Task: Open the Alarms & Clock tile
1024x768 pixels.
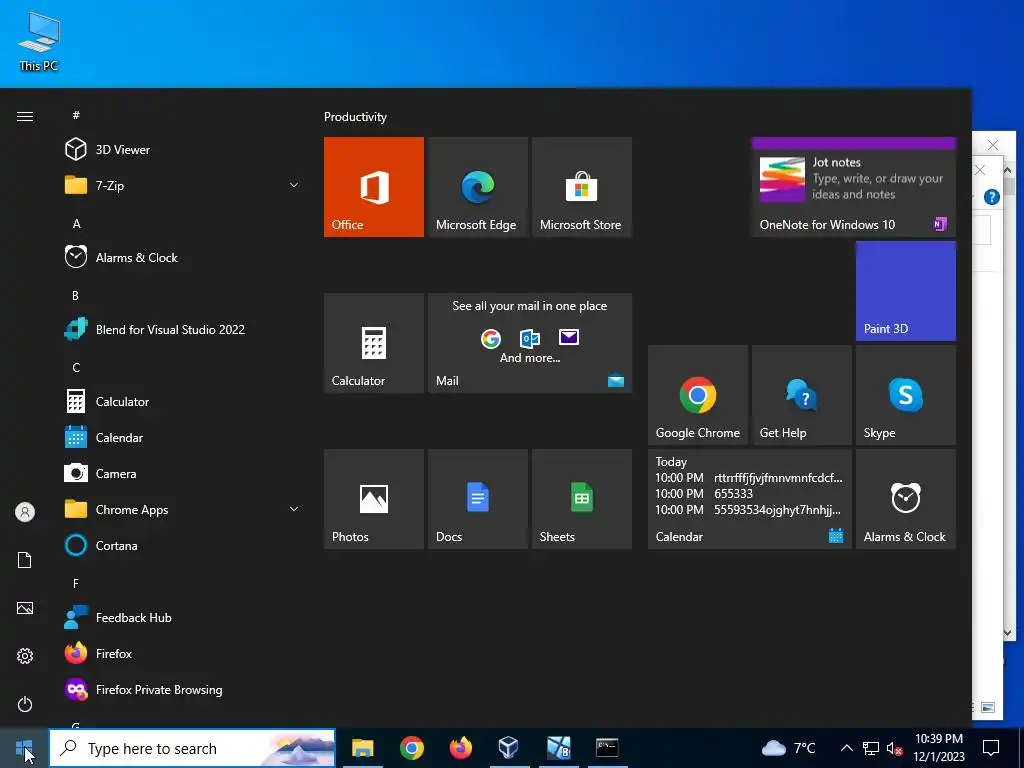Action: pos(906,499)
